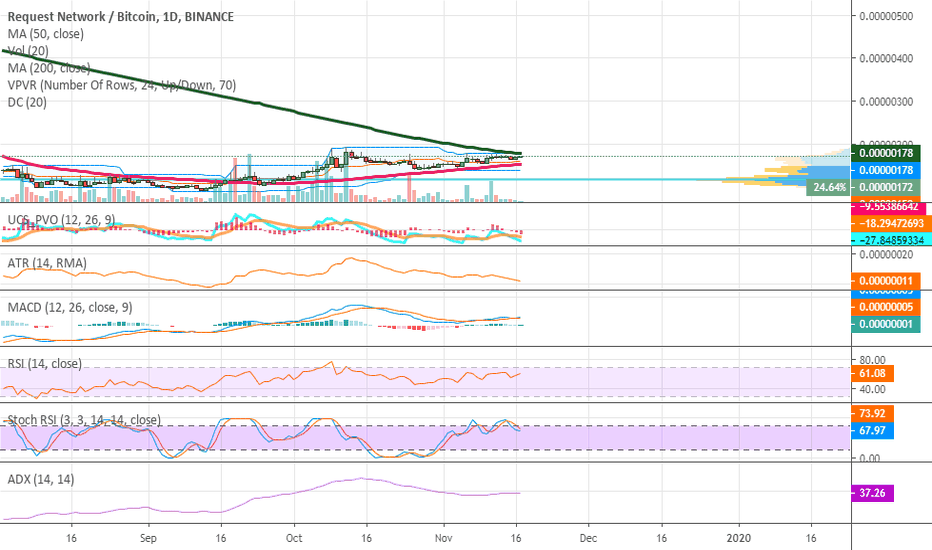Click the Nov label on time axis
This screenshot has width=932, height=550.
[x=443, y=538]
